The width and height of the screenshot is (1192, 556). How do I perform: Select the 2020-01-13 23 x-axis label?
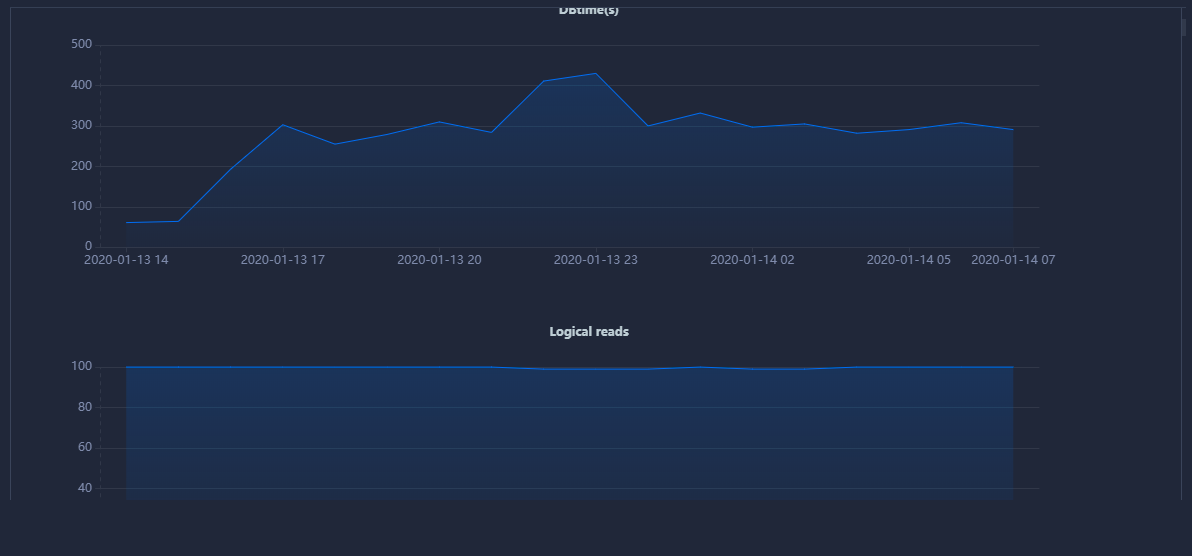(596, 260)
